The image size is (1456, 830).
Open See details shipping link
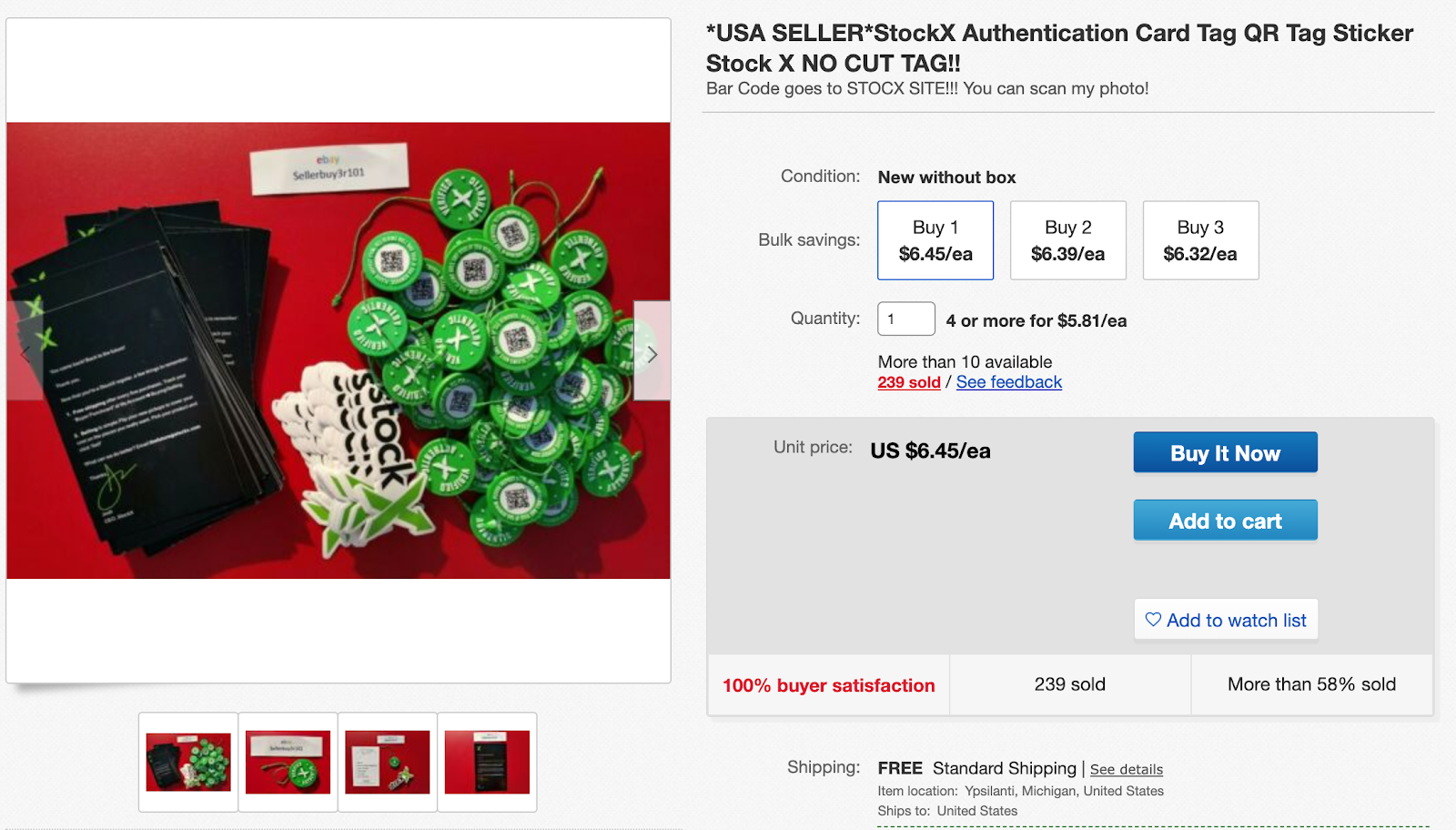1127,770
